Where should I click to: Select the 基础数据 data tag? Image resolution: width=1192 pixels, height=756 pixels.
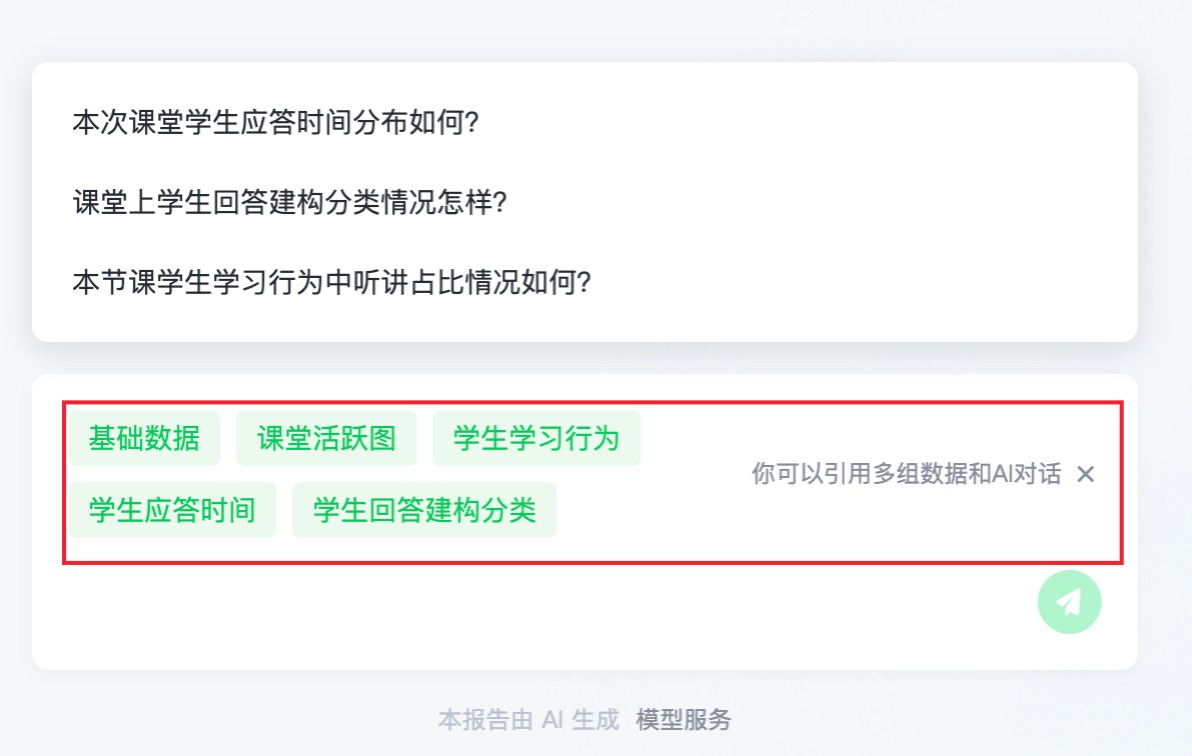coord(144,438)
